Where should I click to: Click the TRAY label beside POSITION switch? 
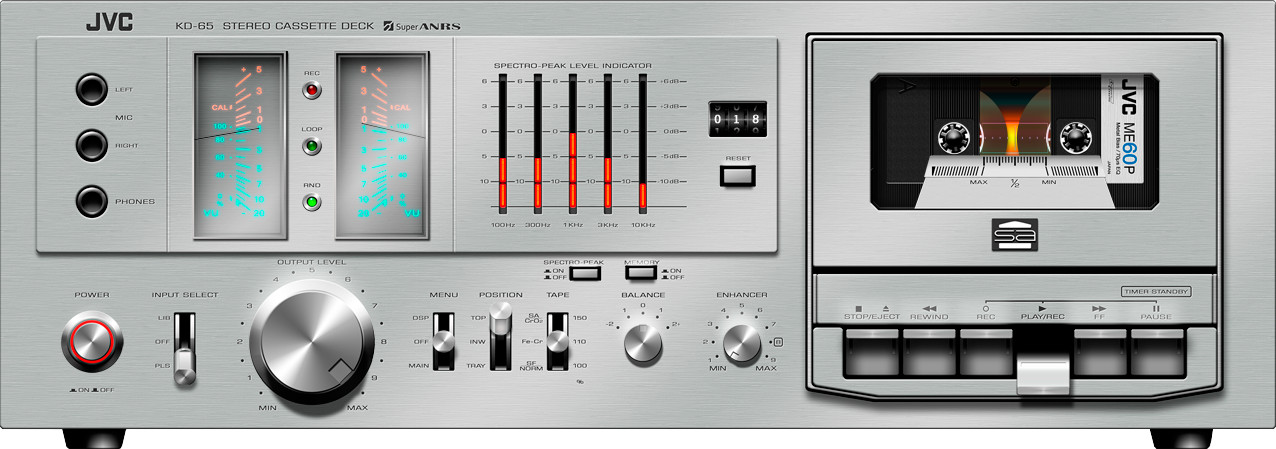tap(476, 366)
